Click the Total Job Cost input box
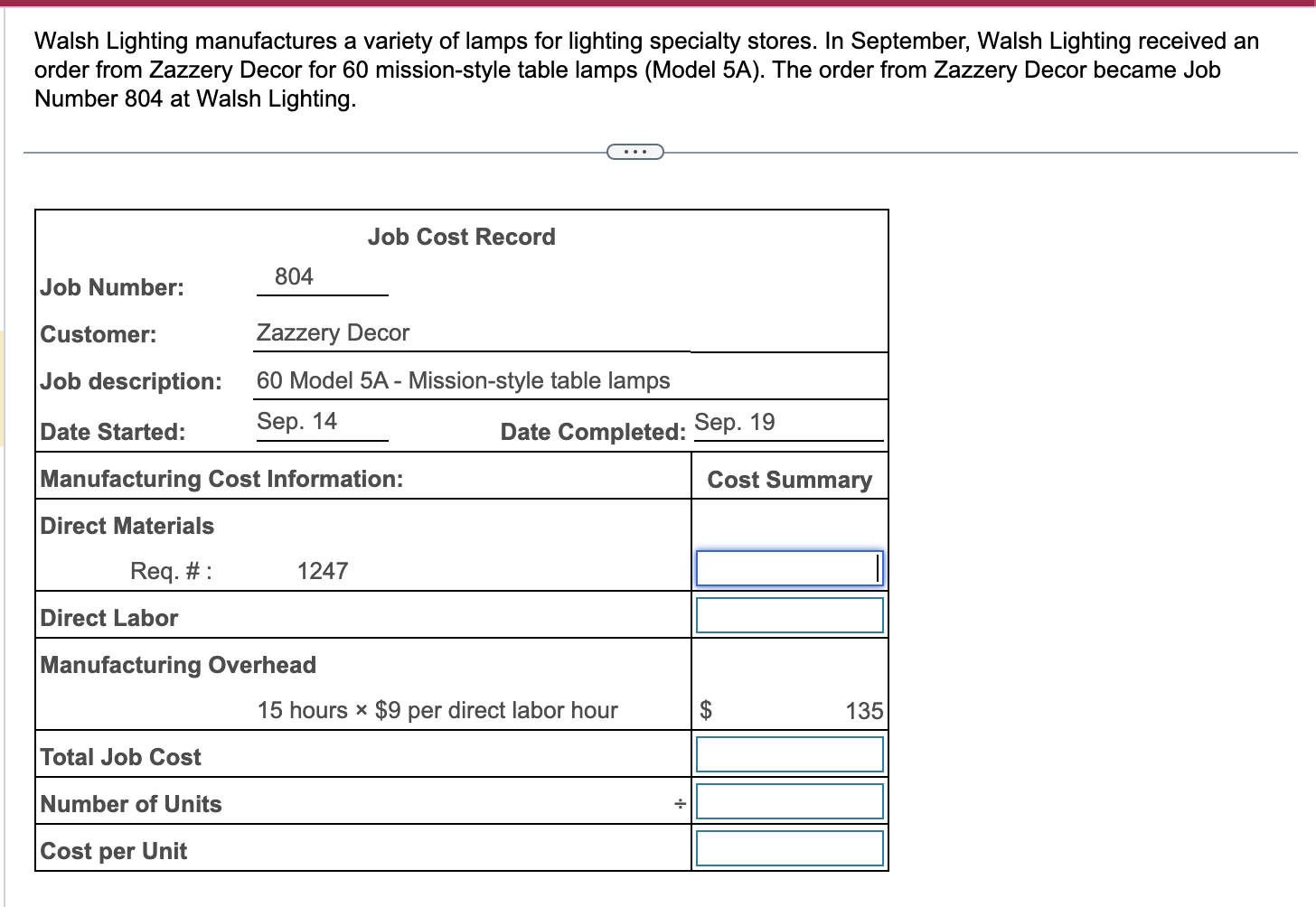The height and width of the screenshot is (907, 1316). click(x=788, y=753)
